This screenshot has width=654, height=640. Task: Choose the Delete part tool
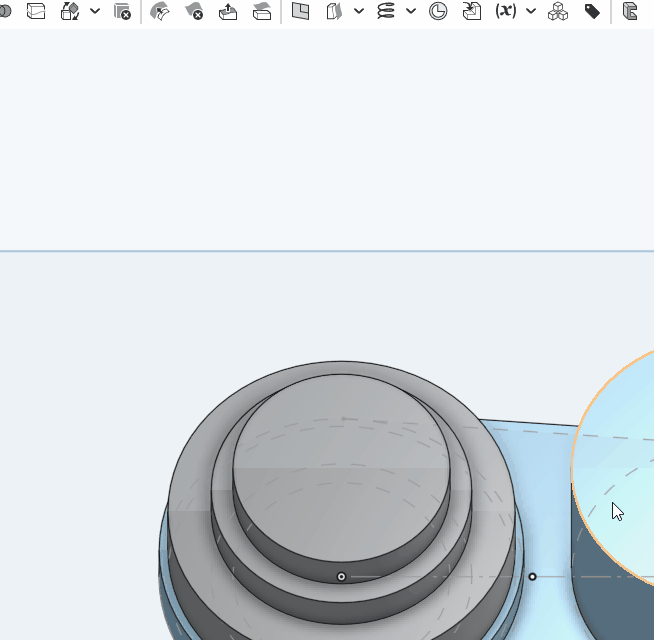(x=122, y=12)
